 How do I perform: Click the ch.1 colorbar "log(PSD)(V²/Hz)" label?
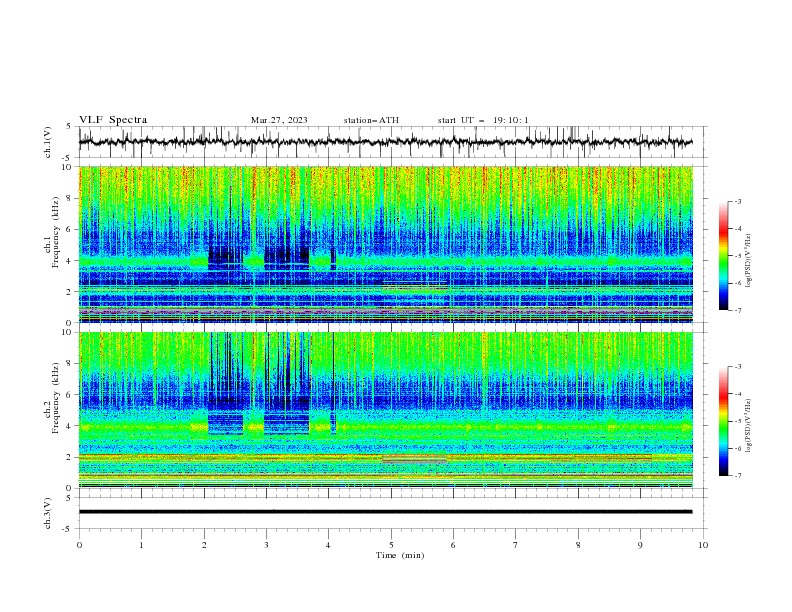(749, 261)
